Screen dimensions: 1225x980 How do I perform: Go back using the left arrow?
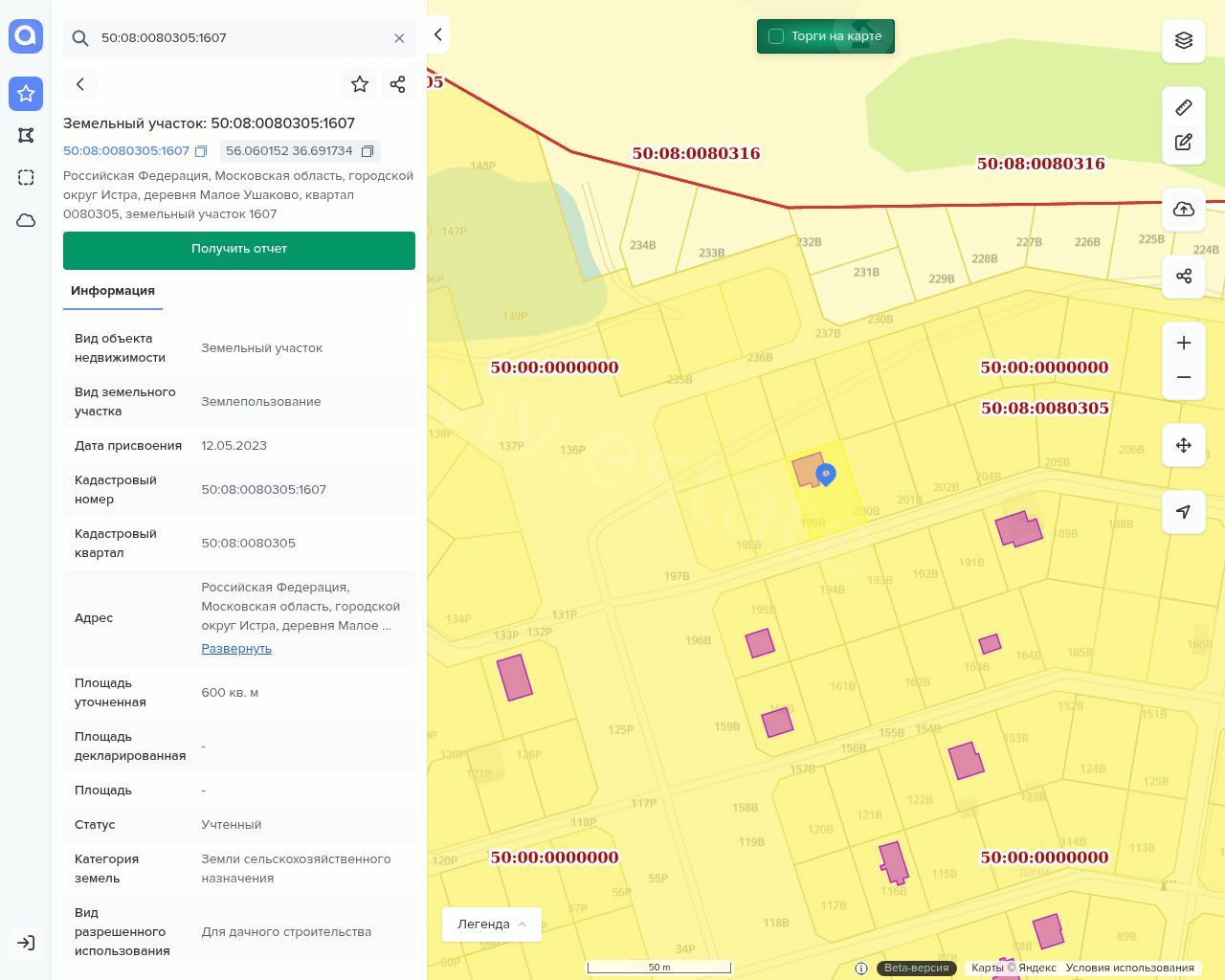80,84
